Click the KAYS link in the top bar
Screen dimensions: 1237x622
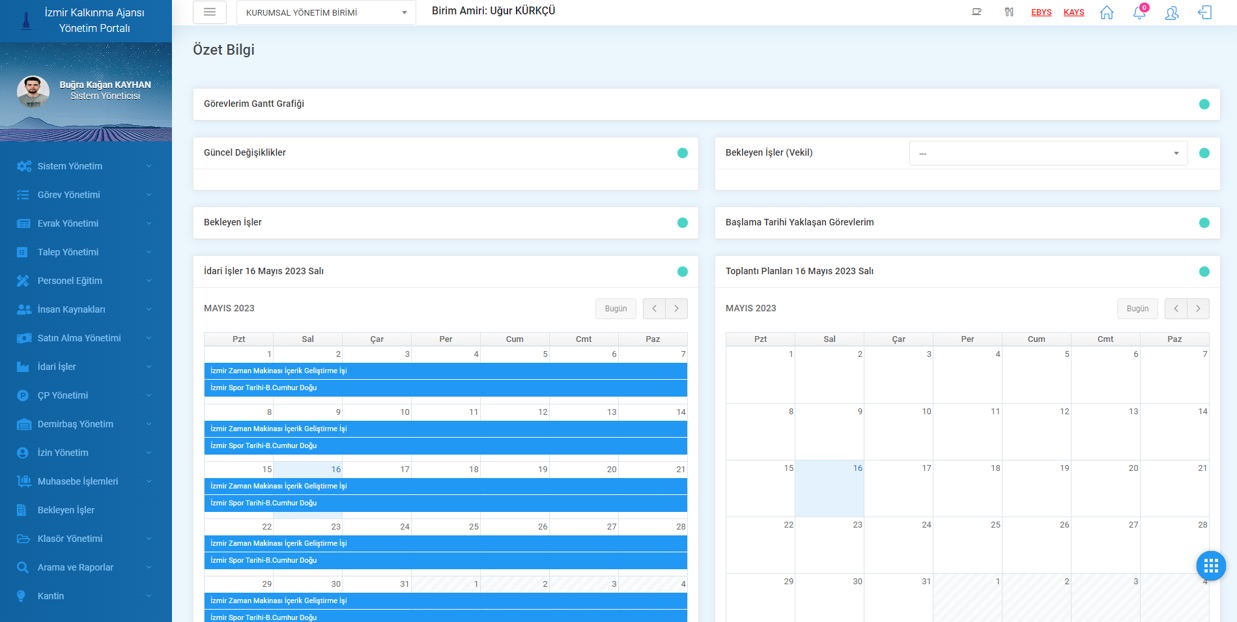pyautogui.click(x=1074, y=13)
